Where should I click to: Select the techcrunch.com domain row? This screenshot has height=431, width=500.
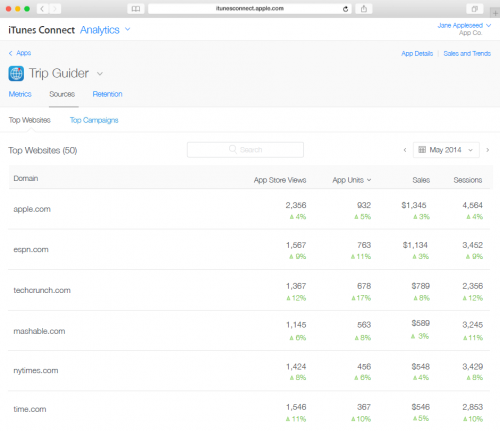pyautogui.click(x=249, y=290)
